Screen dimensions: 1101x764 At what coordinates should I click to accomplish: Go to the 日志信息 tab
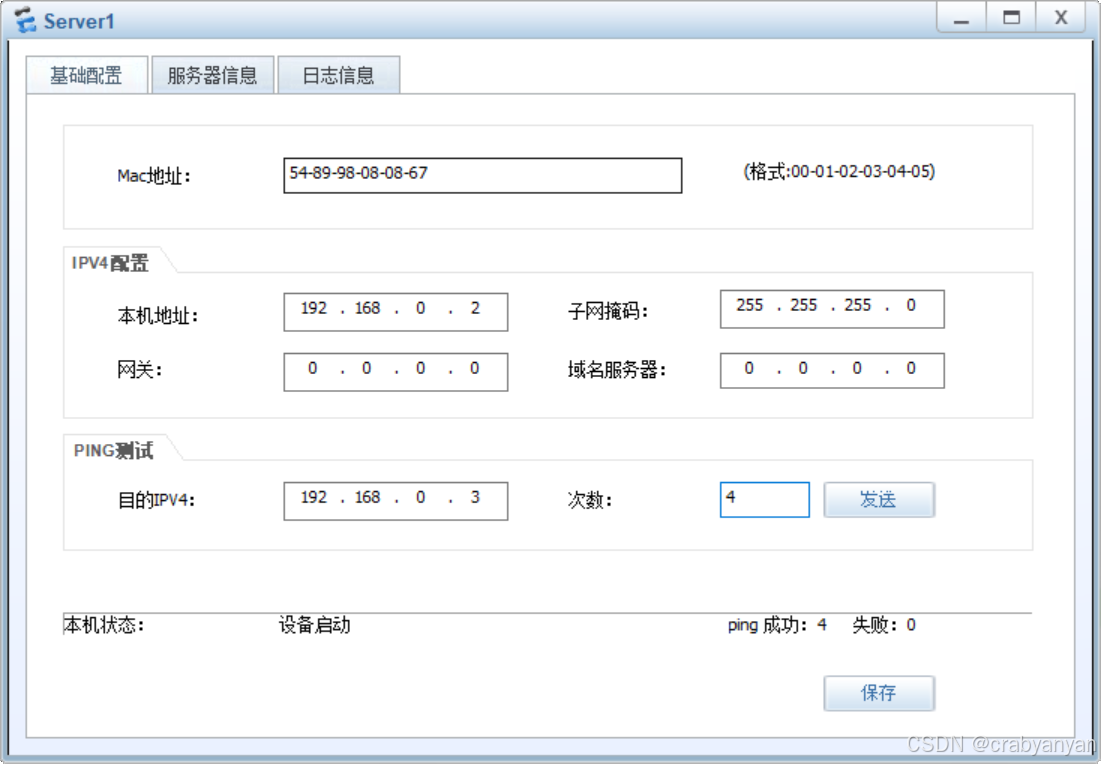[338, 76]
